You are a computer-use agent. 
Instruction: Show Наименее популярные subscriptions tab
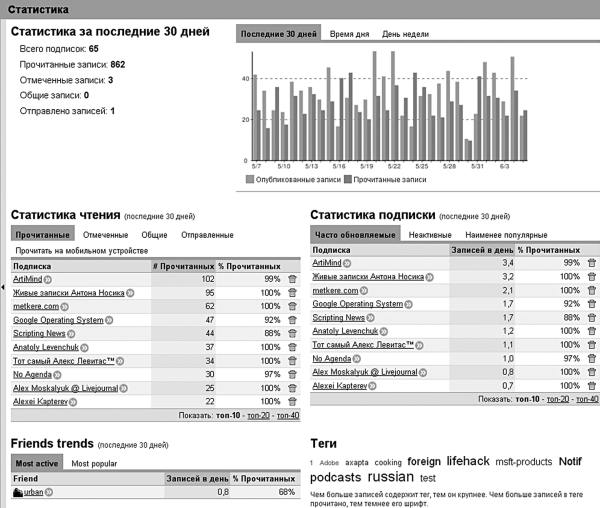tap(506, 235)
